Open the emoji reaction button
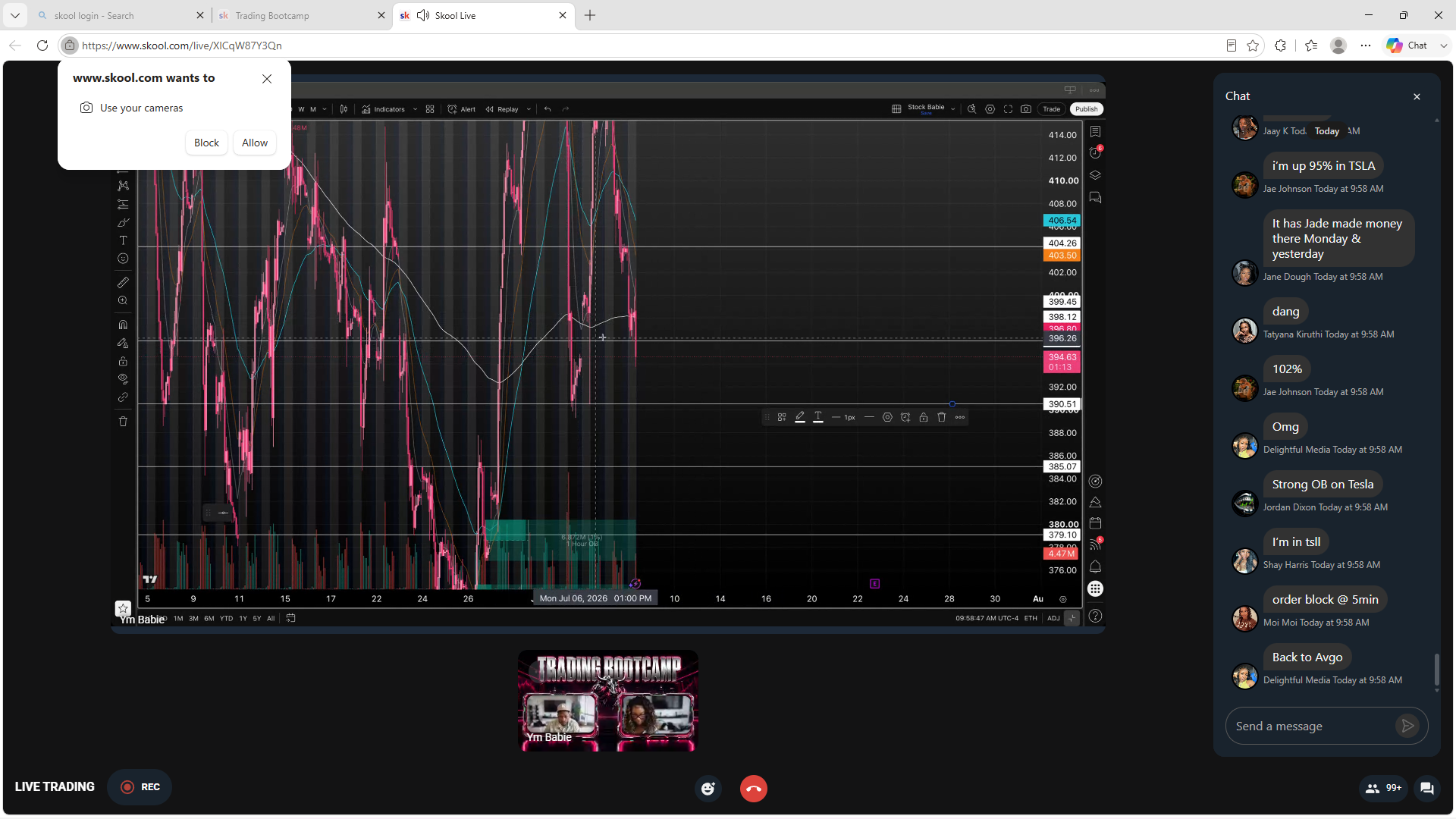 (x=708, y=789)
